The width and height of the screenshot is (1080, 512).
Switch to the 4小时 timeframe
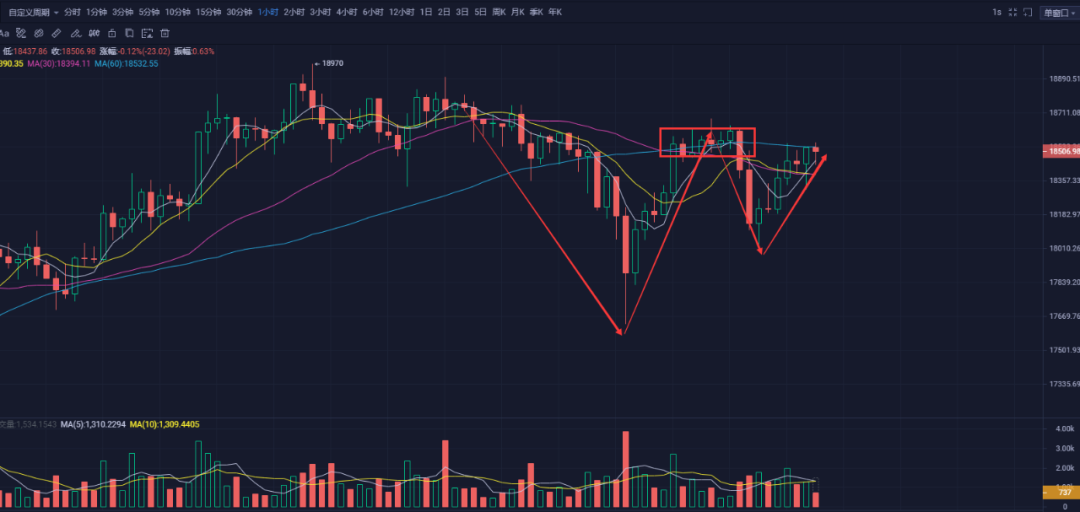click(345, 12)
